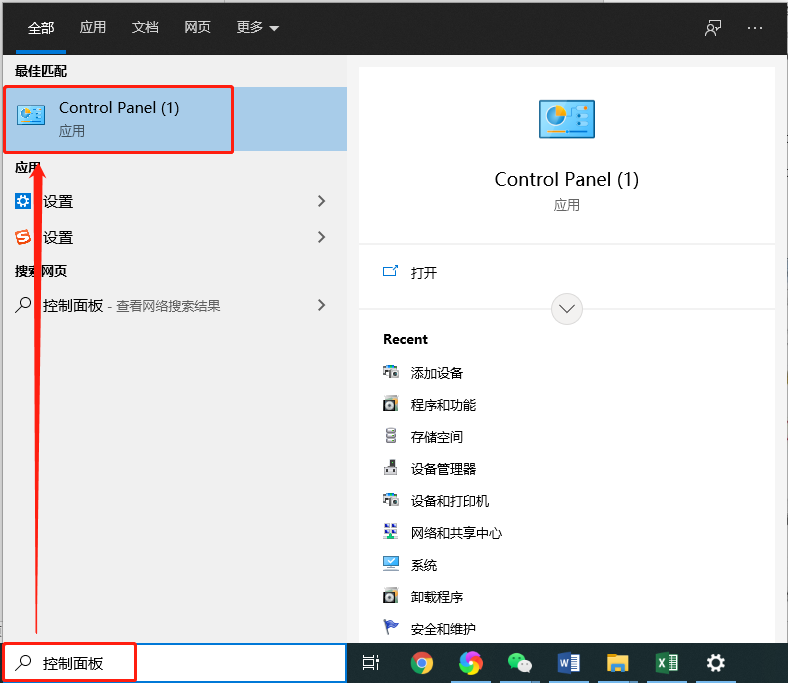Open the colorful pinwheel browser taskbar icon

pyautogui.click(x=470, y=663)
